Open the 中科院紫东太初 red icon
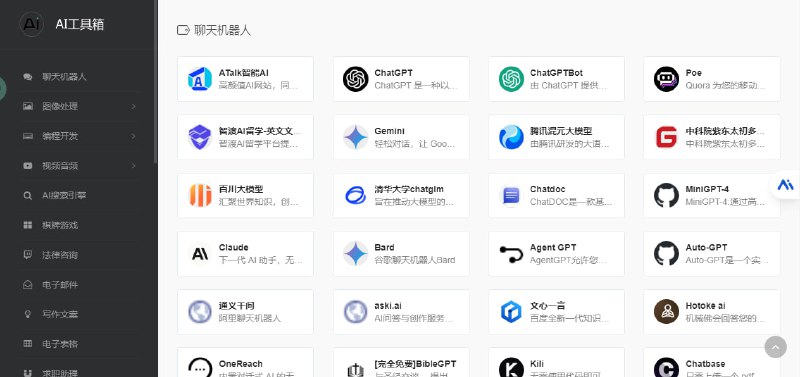 [x=666, y=137]
